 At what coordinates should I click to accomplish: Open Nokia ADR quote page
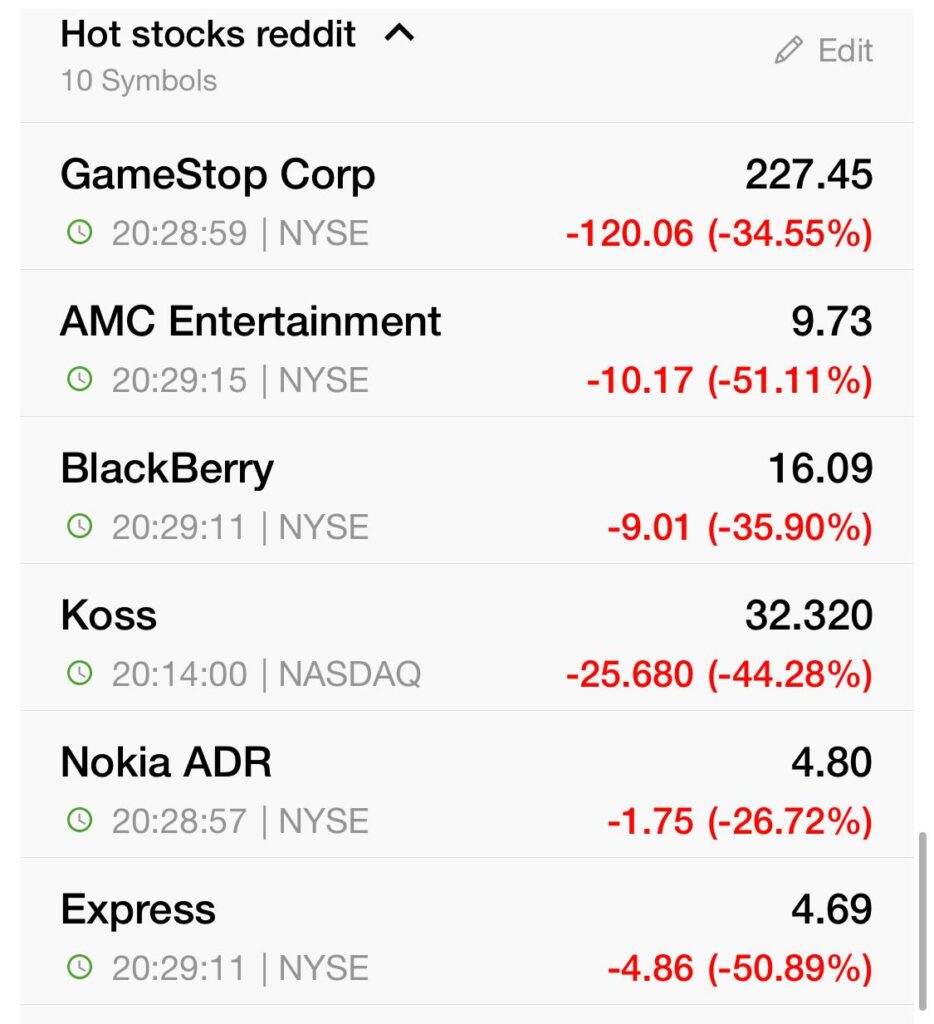(x=467, y=784)
